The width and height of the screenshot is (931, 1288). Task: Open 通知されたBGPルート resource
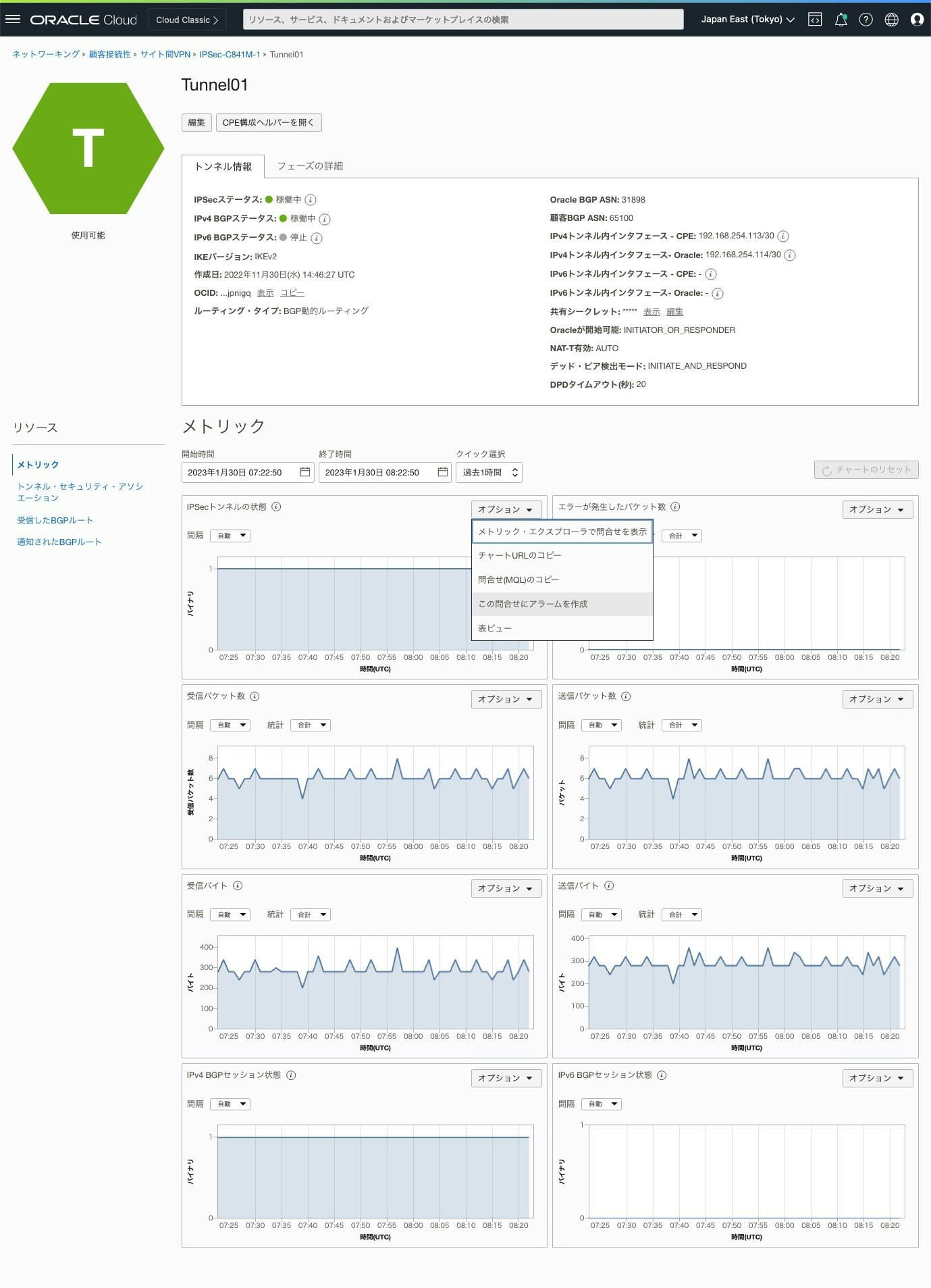pos(59,542)
